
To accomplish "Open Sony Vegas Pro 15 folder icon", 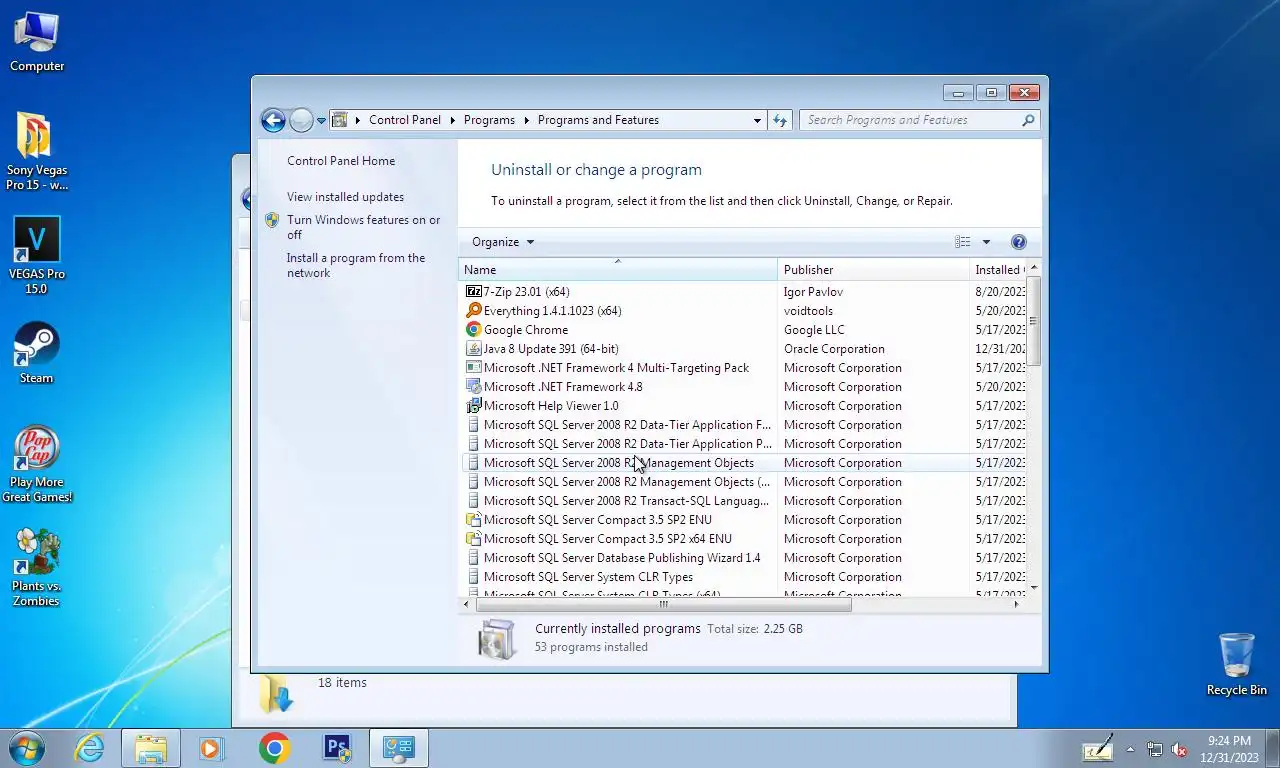I will (x=37, y=151).
